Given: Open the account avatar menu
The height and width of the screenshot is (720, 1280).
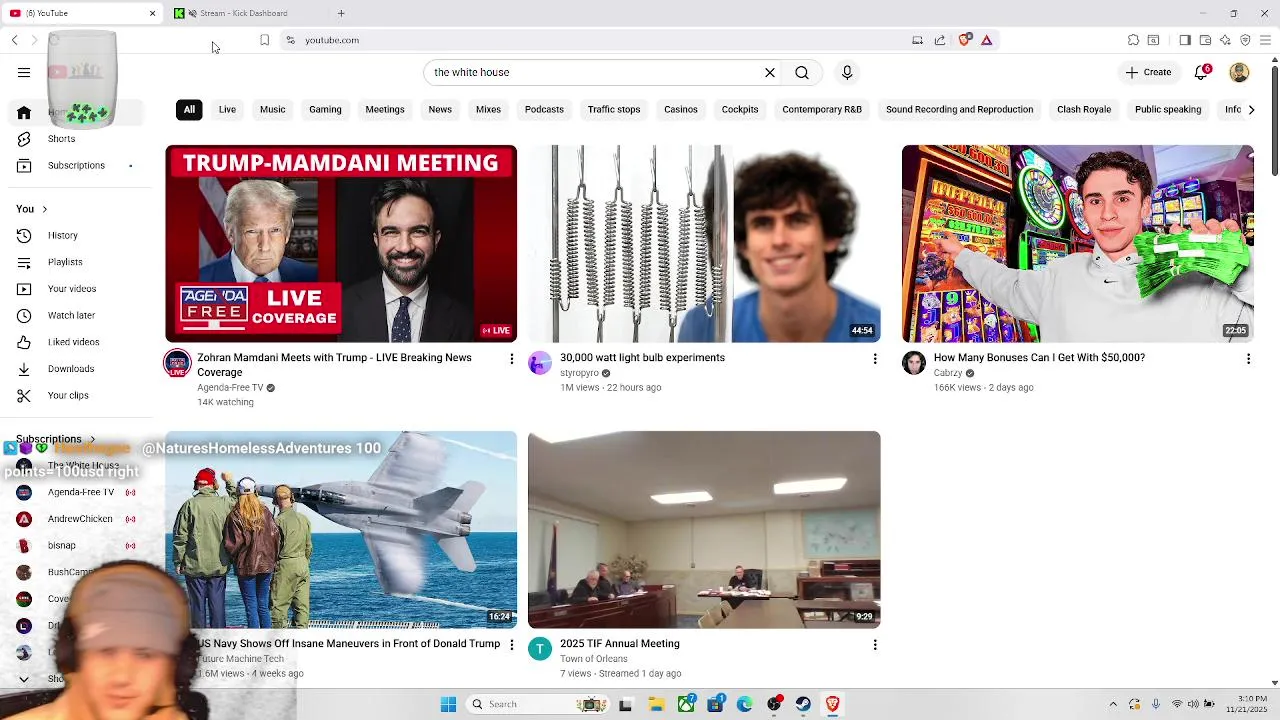Looking at the screenshot, I should [x=1239, y=72].
